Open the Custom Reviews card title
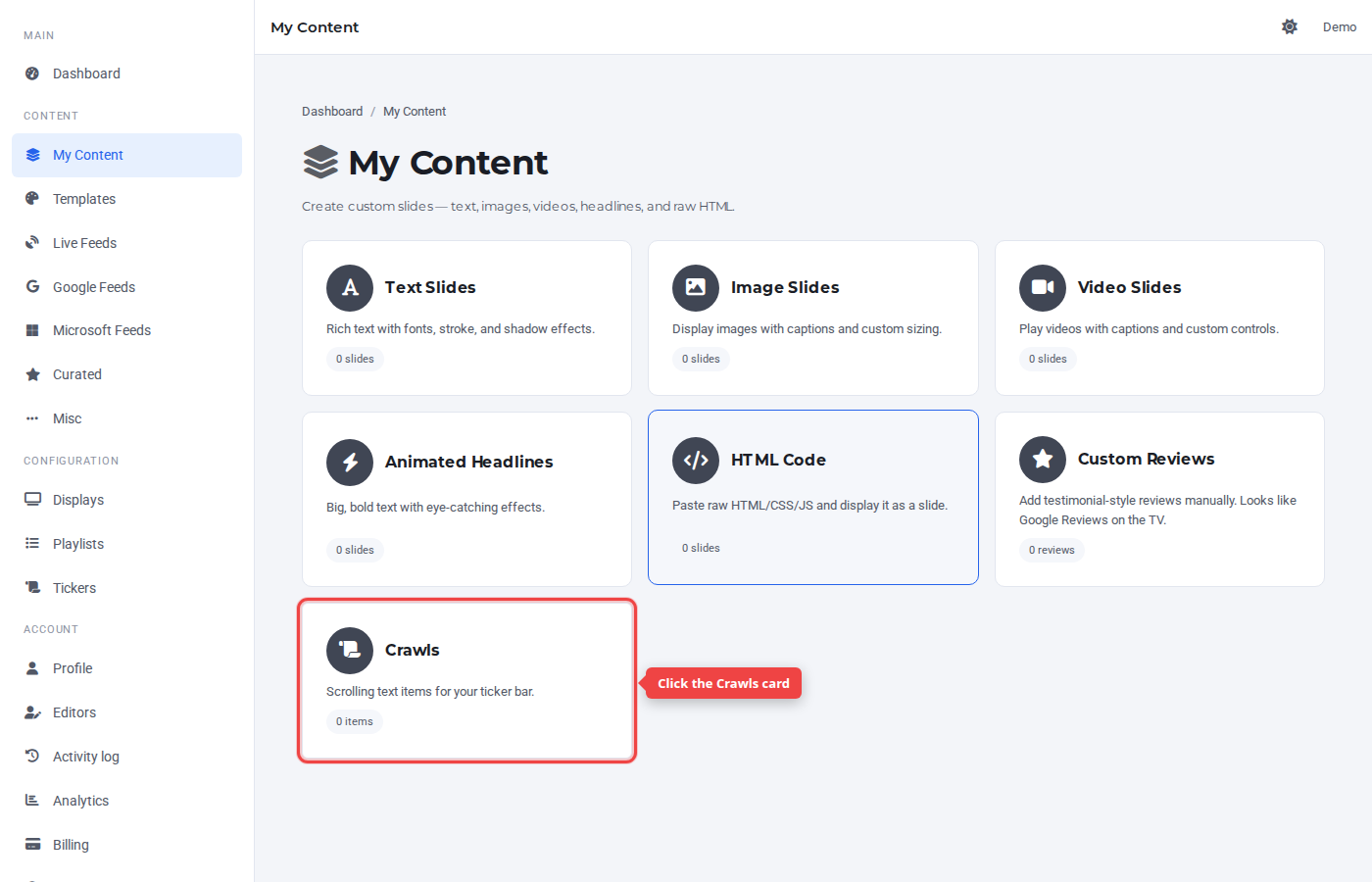This screenshot has height=882, width=1372. [x=1146, y=459]
